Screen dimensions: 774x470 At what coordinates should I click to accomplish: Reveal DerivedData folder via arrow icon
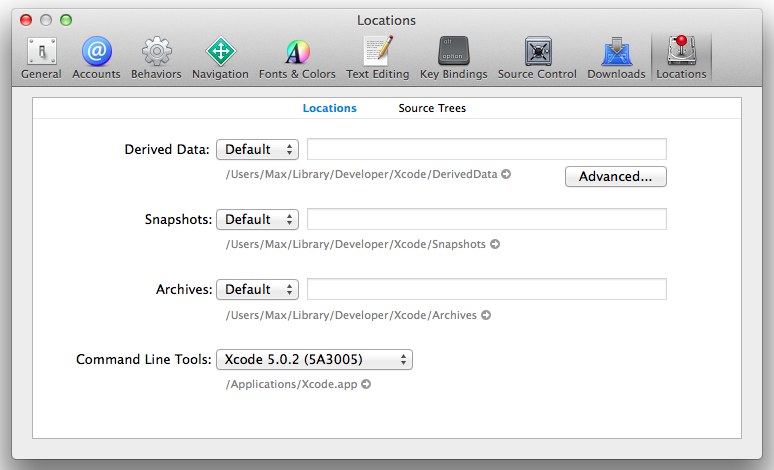click(506, 174)
